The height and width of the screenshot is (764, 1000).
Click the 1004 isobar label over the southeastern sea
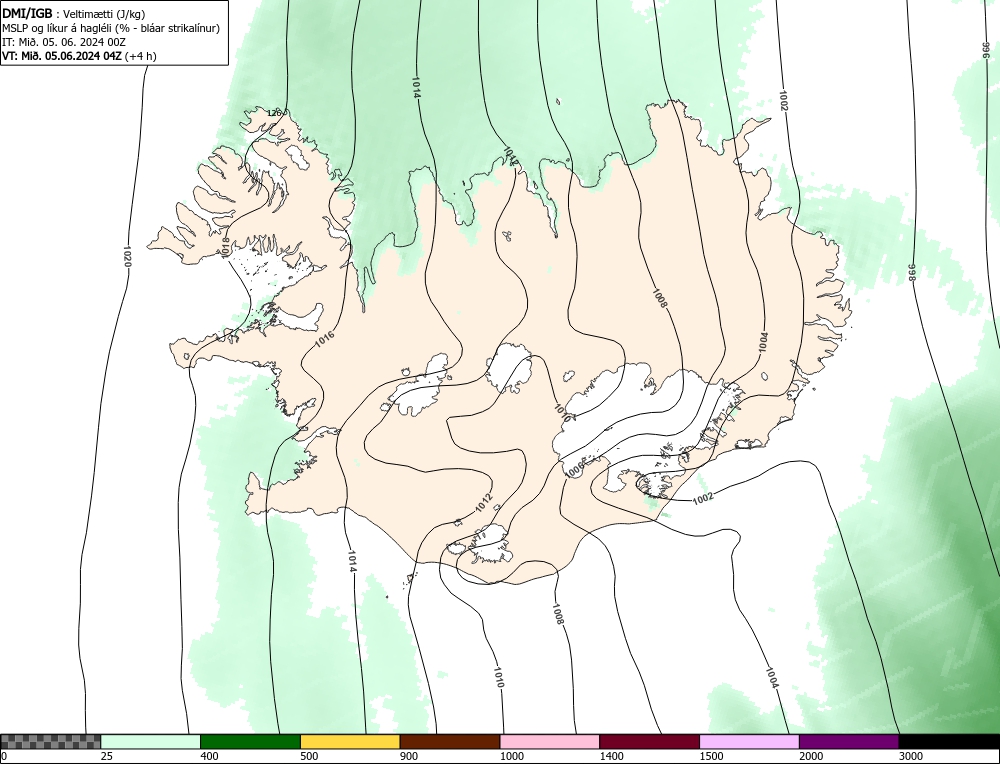click(x=772, y=678)
